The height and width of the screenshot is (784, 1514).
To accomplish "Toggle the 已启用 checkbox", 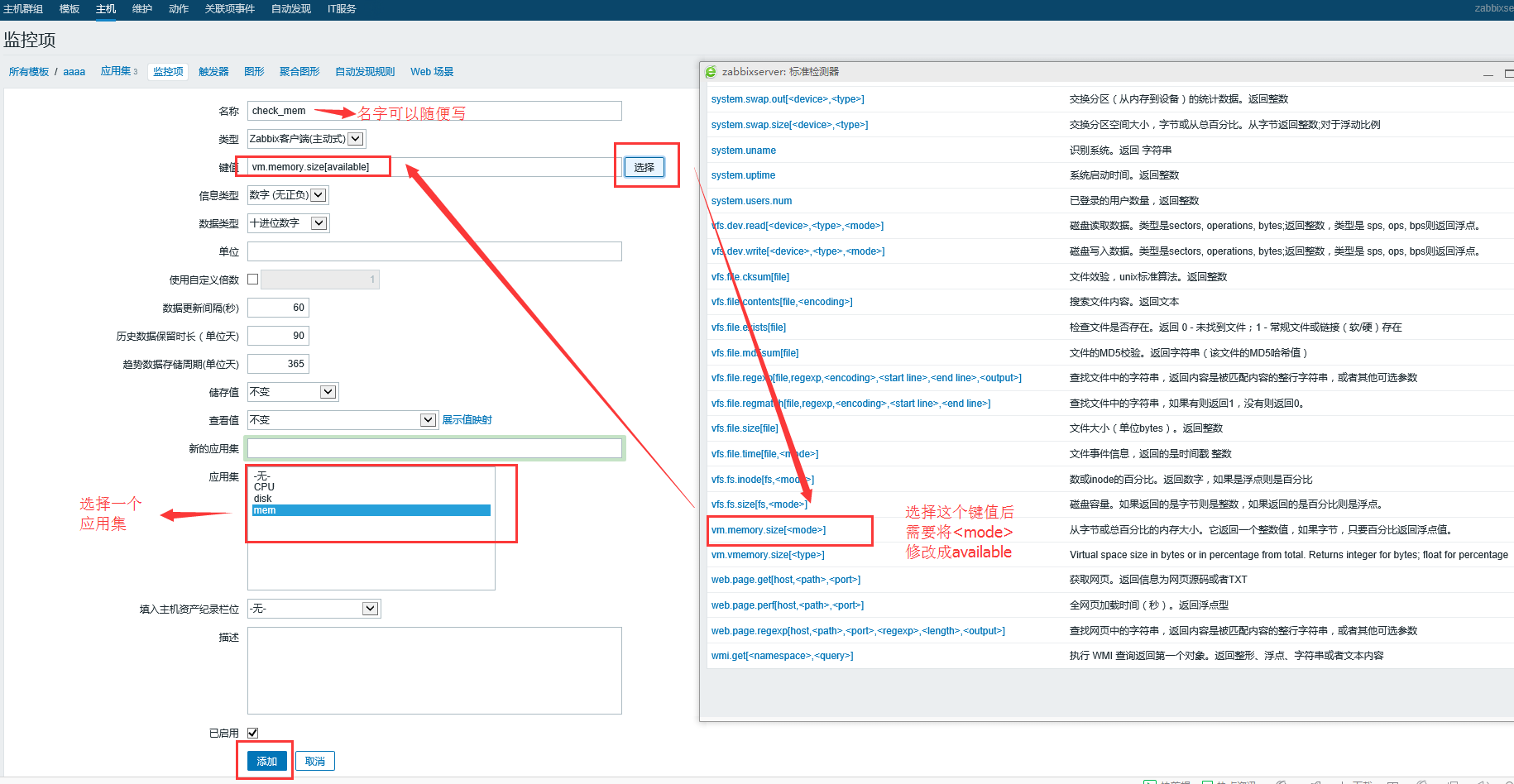I will click(253, 733).
